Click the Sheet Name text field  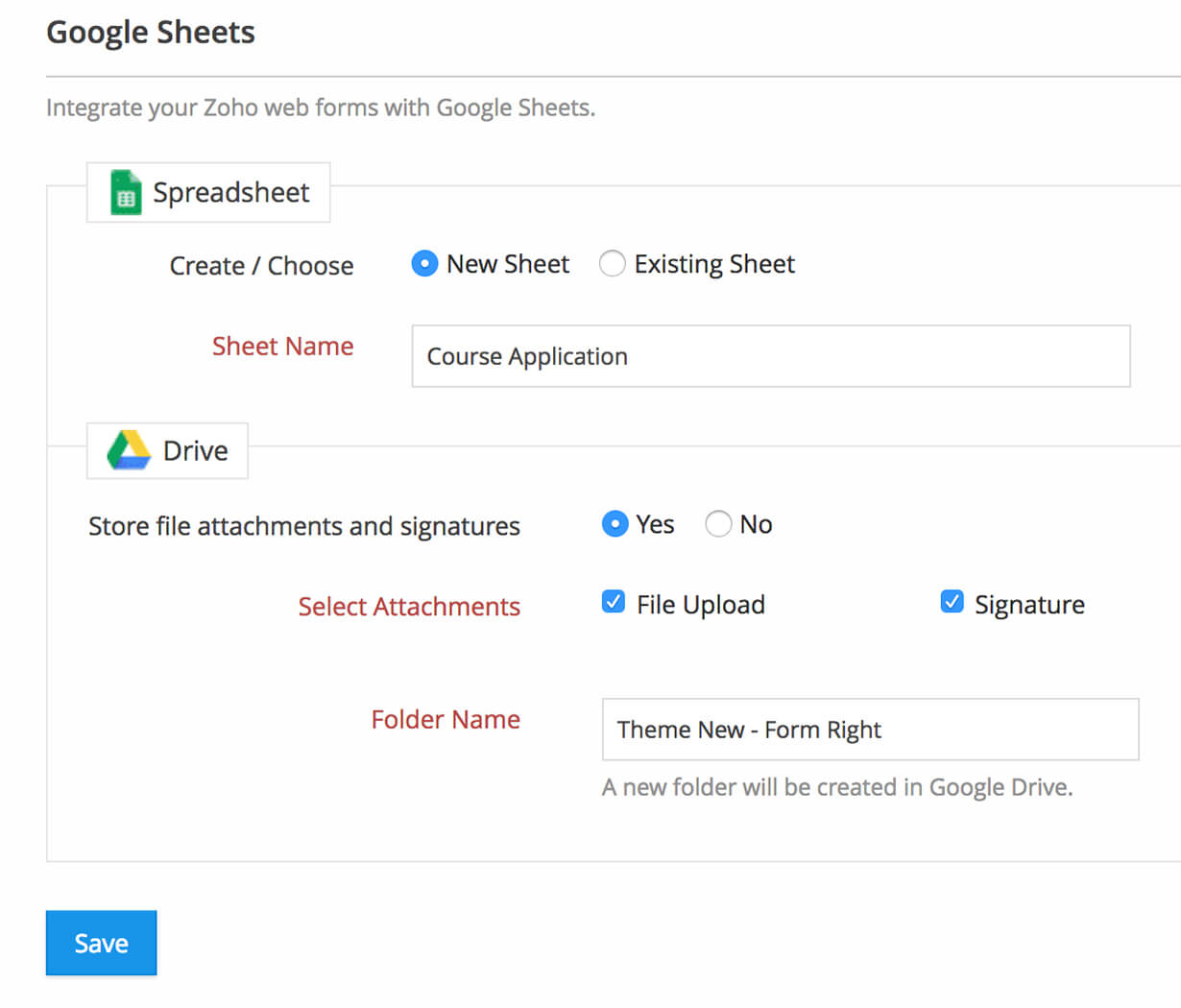pos(770,356)
